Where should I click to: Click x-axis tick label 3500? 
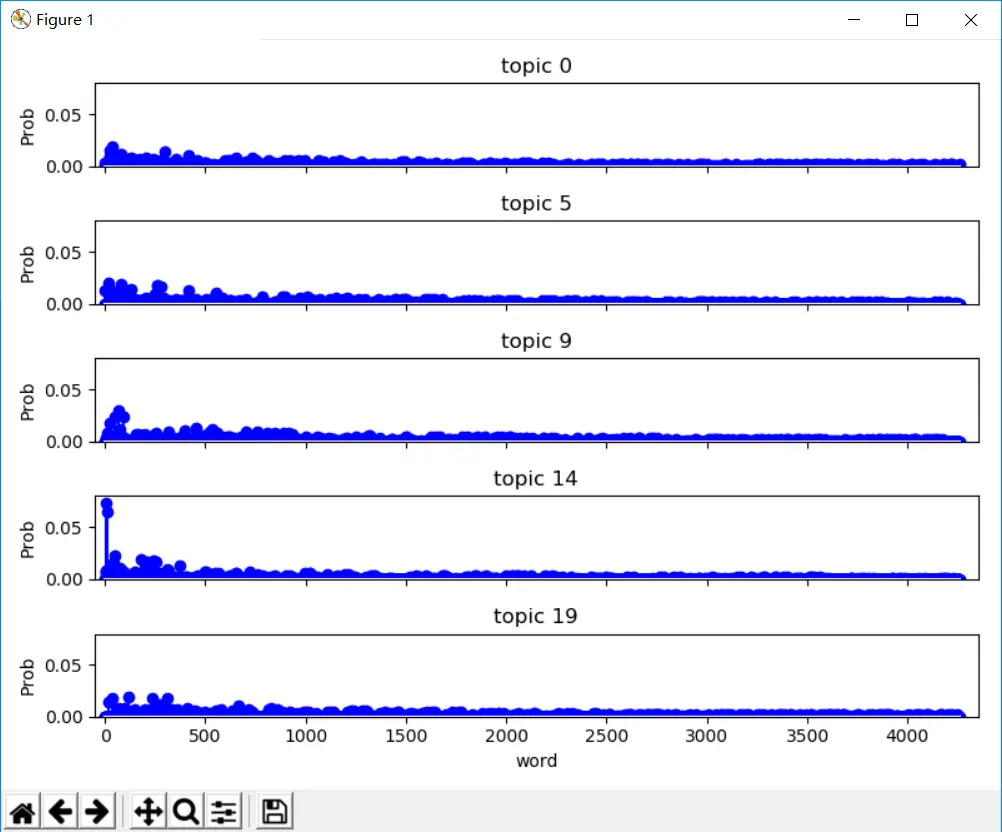coord(807,736)
